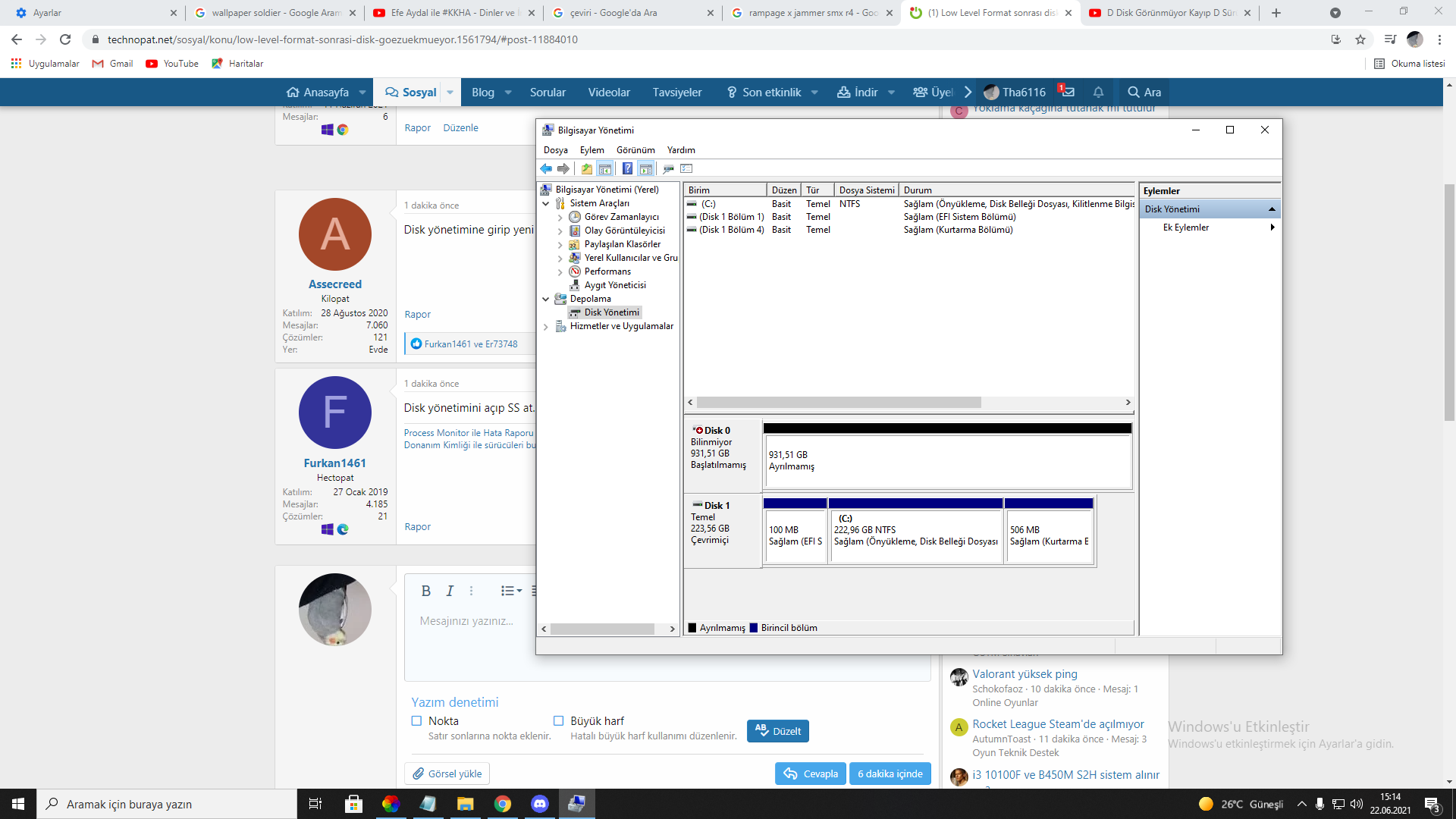Click the blue Birincil bölüm legend swatch
This screenshot has height=819, width=1456.
pyautogui.click(x=754, y=628)
